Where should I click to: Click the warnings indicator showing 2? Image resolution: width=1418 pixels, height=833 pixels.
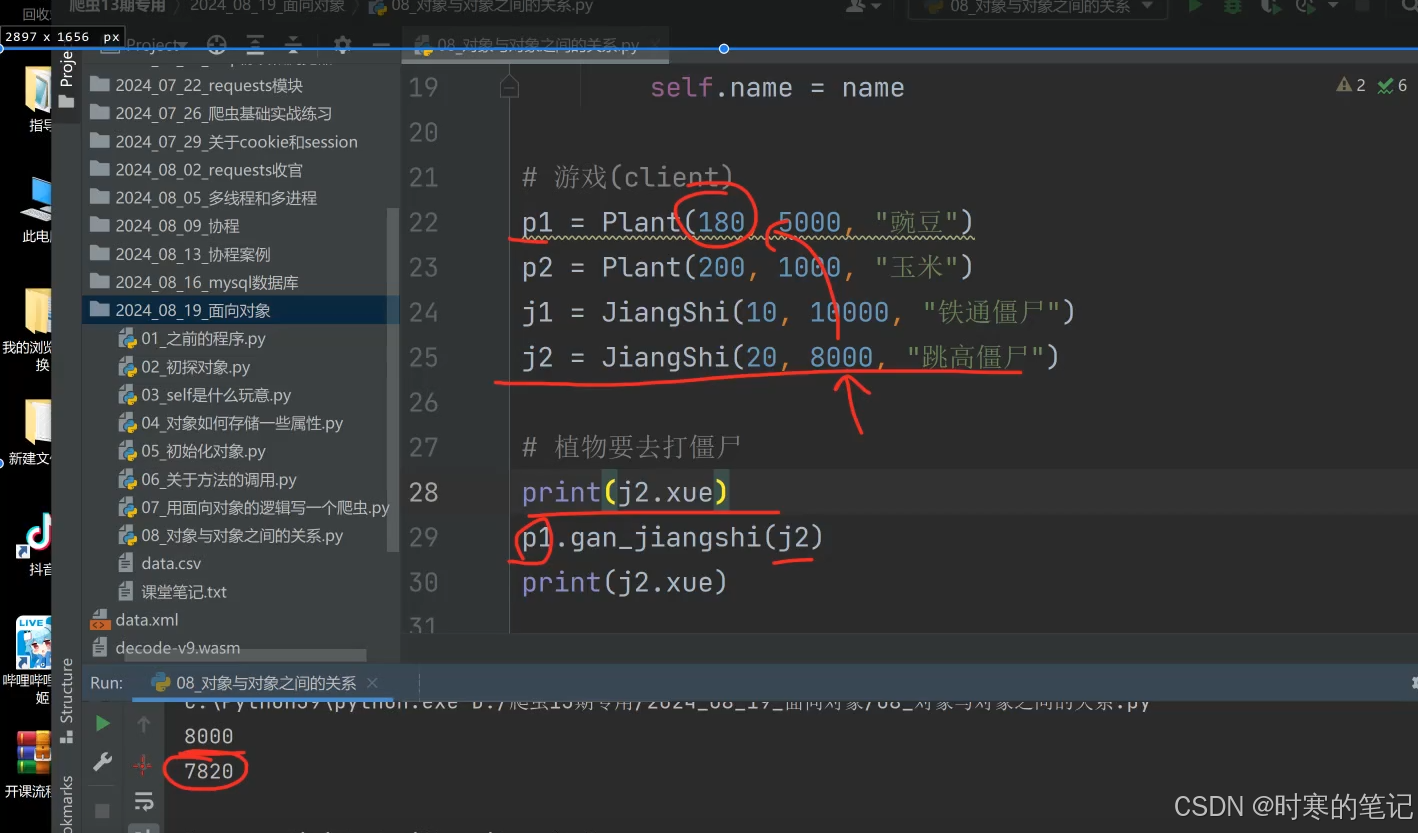click(x=1350, y=85)
